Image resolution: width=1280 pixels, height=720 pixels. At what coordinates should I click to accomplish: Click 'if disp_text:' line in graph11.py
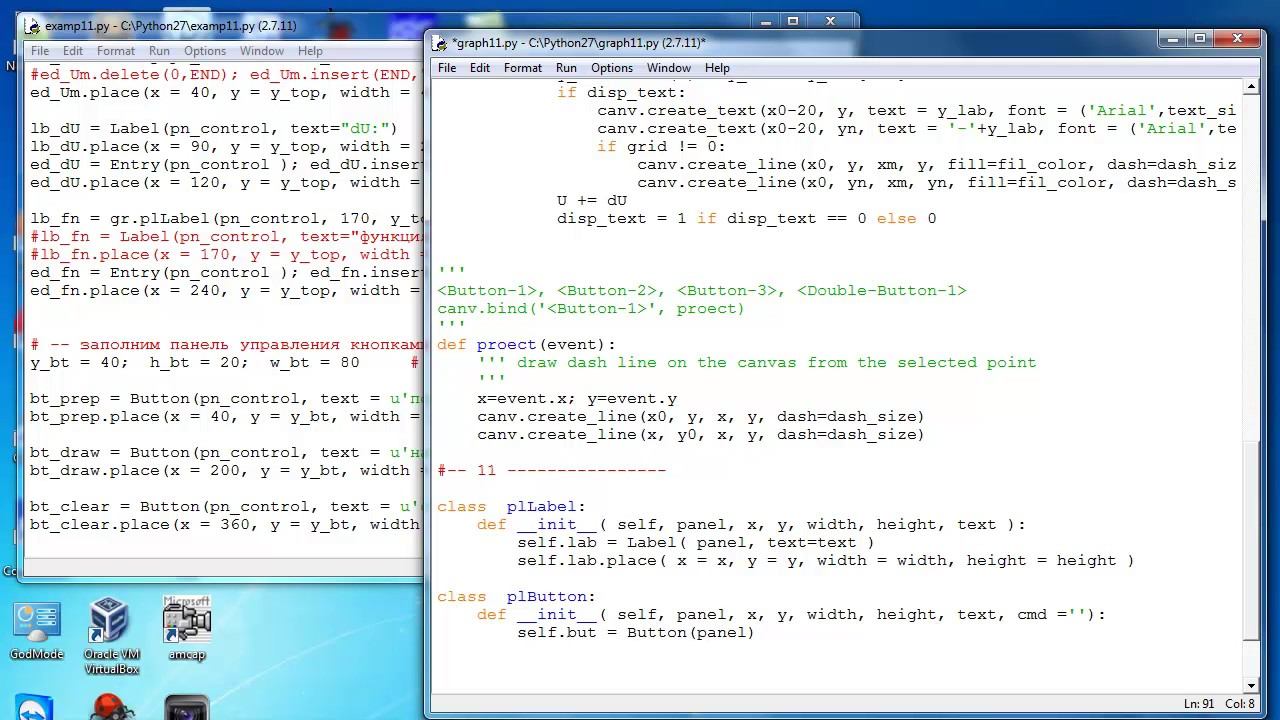coord(621,93)
